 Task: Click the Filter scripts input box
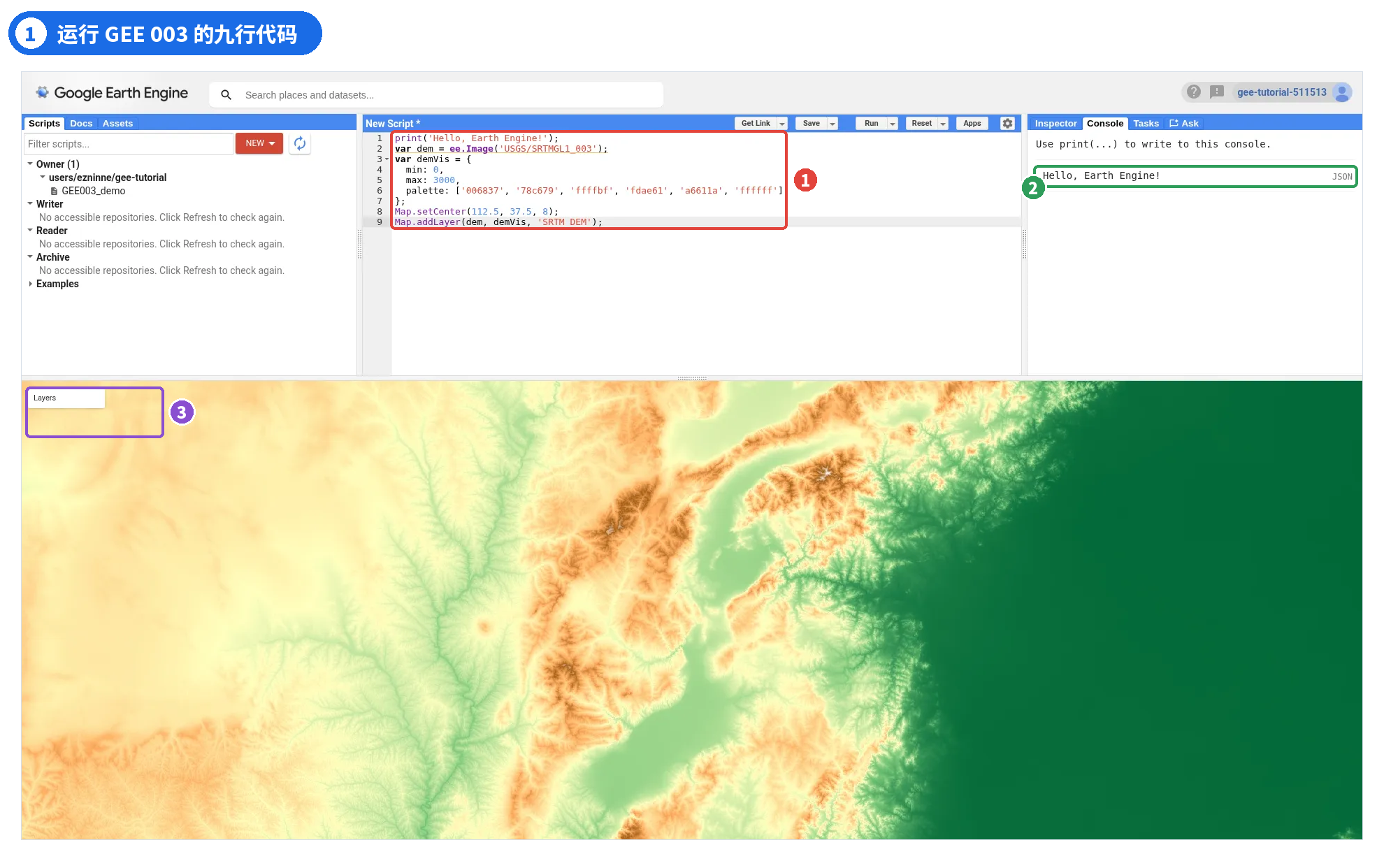pyautogui.click(x=128, y=144)
